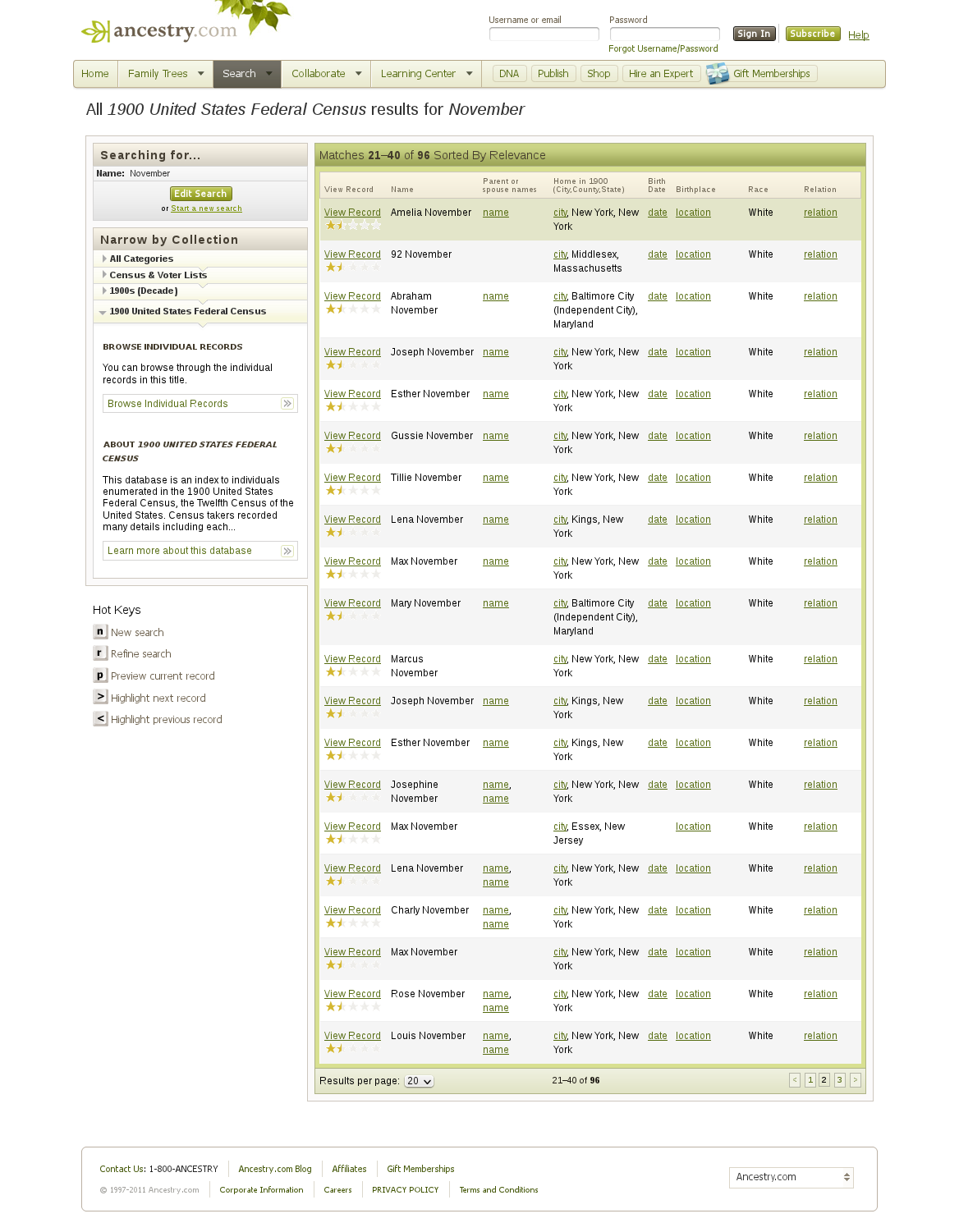This screenshot has width=959, height=1232.
Task: Click the '>' Highlight next record icon
Action: (100, 697)
